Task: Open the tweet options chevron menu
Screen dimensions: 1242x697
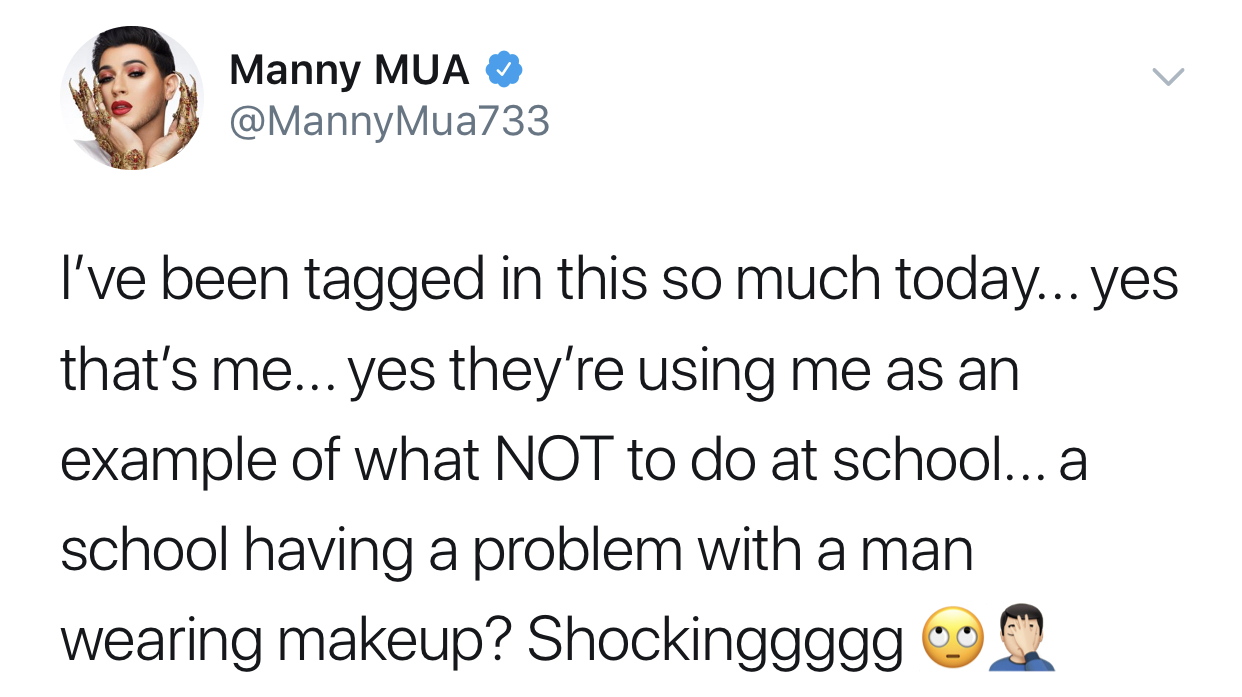Action: click(x=1167, y=77)
